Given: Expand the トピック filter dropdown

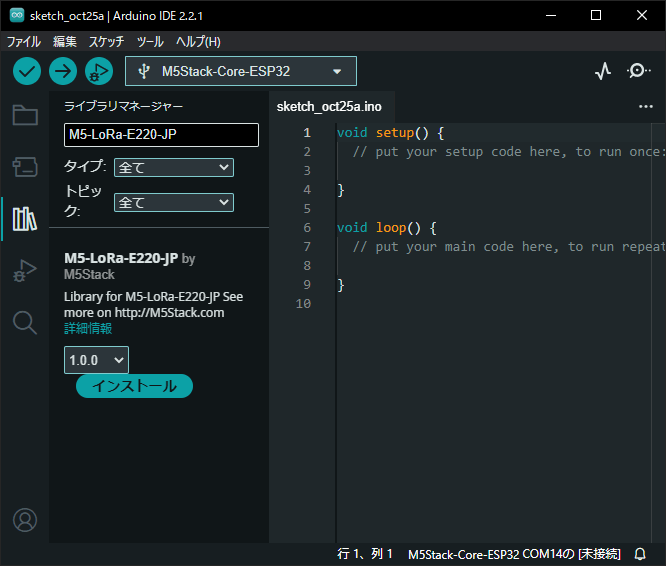Looking at the screenshot, I should pos(174,203).
